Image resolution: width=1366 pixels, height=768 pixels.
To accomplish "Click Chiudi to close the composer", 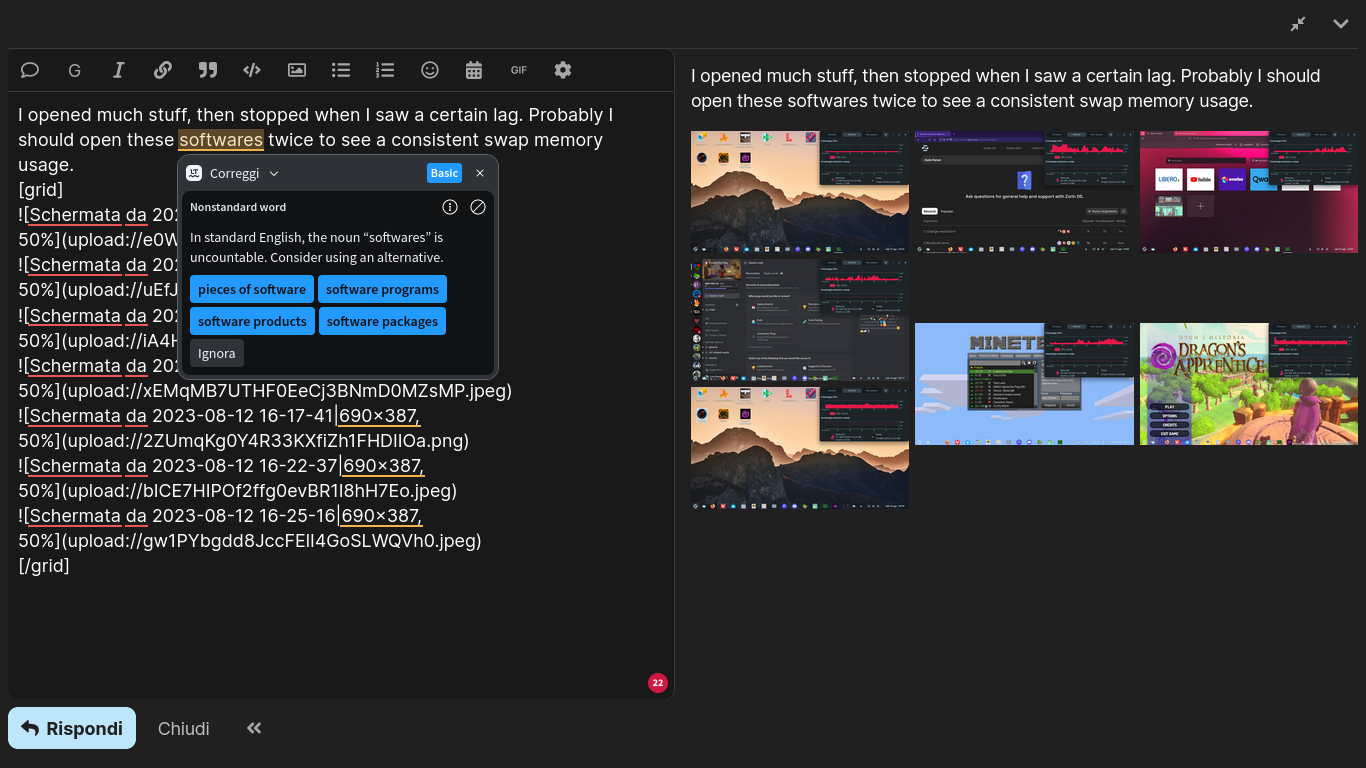I will tap(184, 728).
